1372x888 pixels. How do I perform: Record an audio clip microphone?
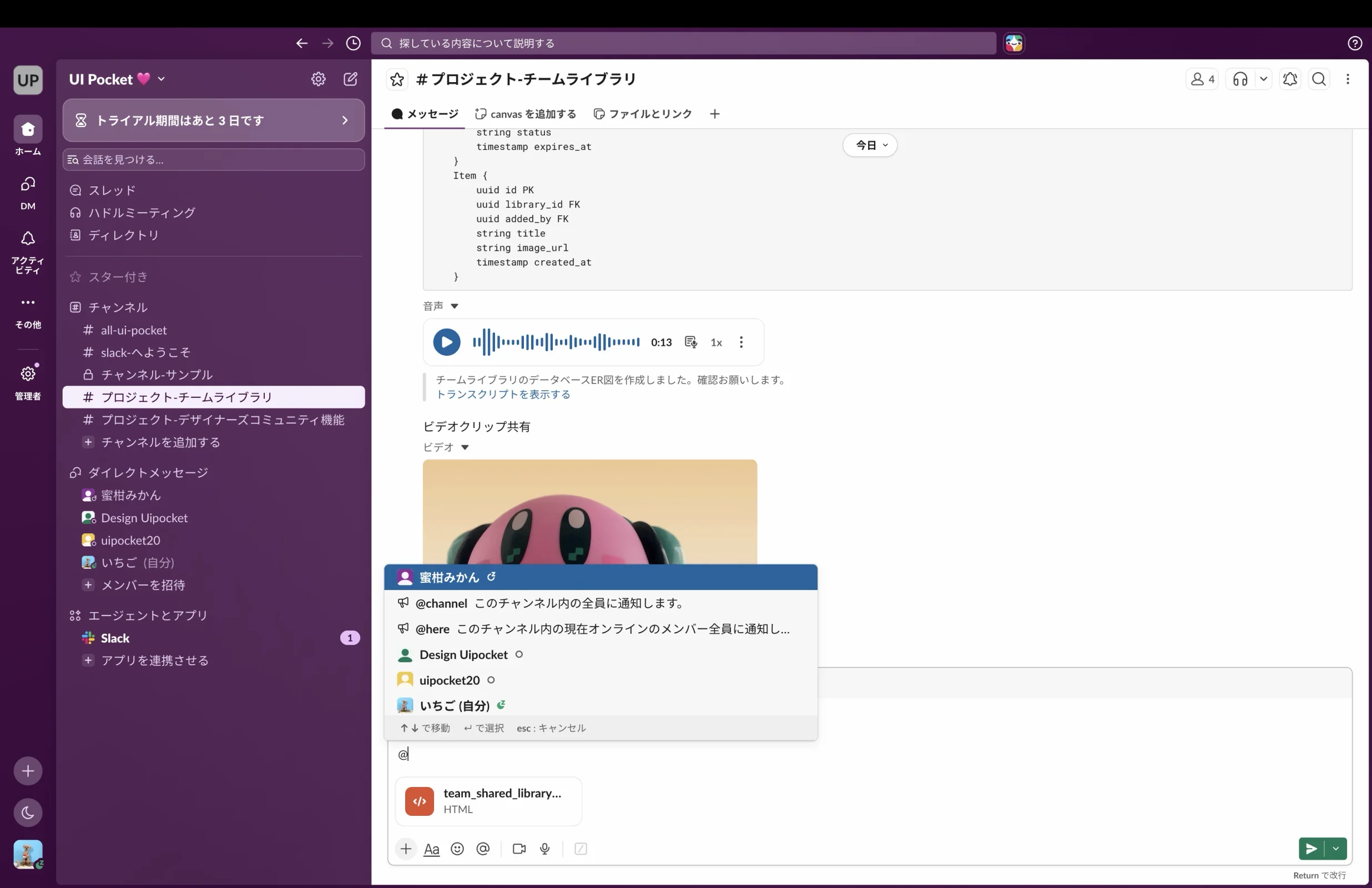click(545, 849)
